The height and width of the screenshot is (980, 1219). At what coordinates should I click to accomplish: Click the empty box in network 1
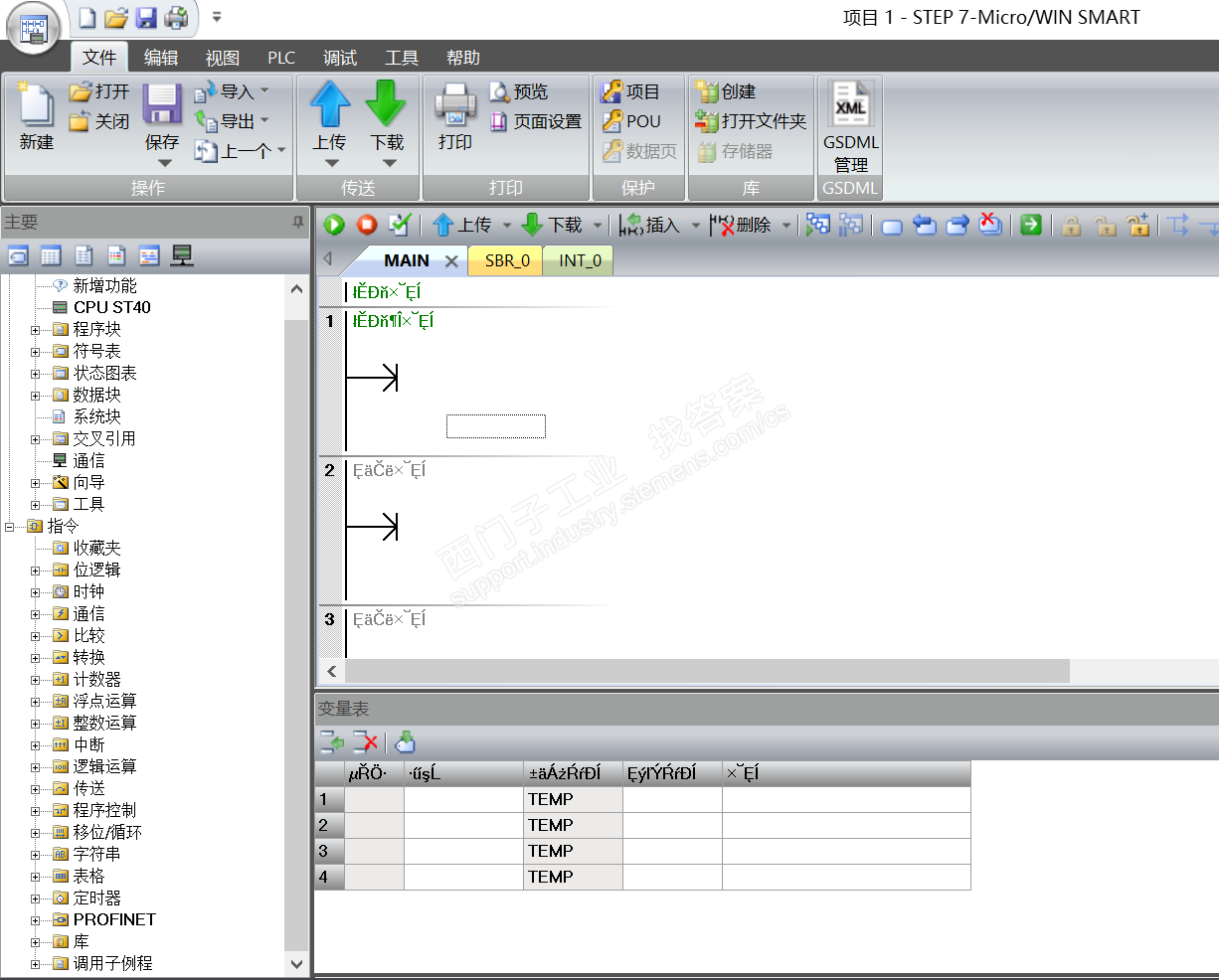496,426
